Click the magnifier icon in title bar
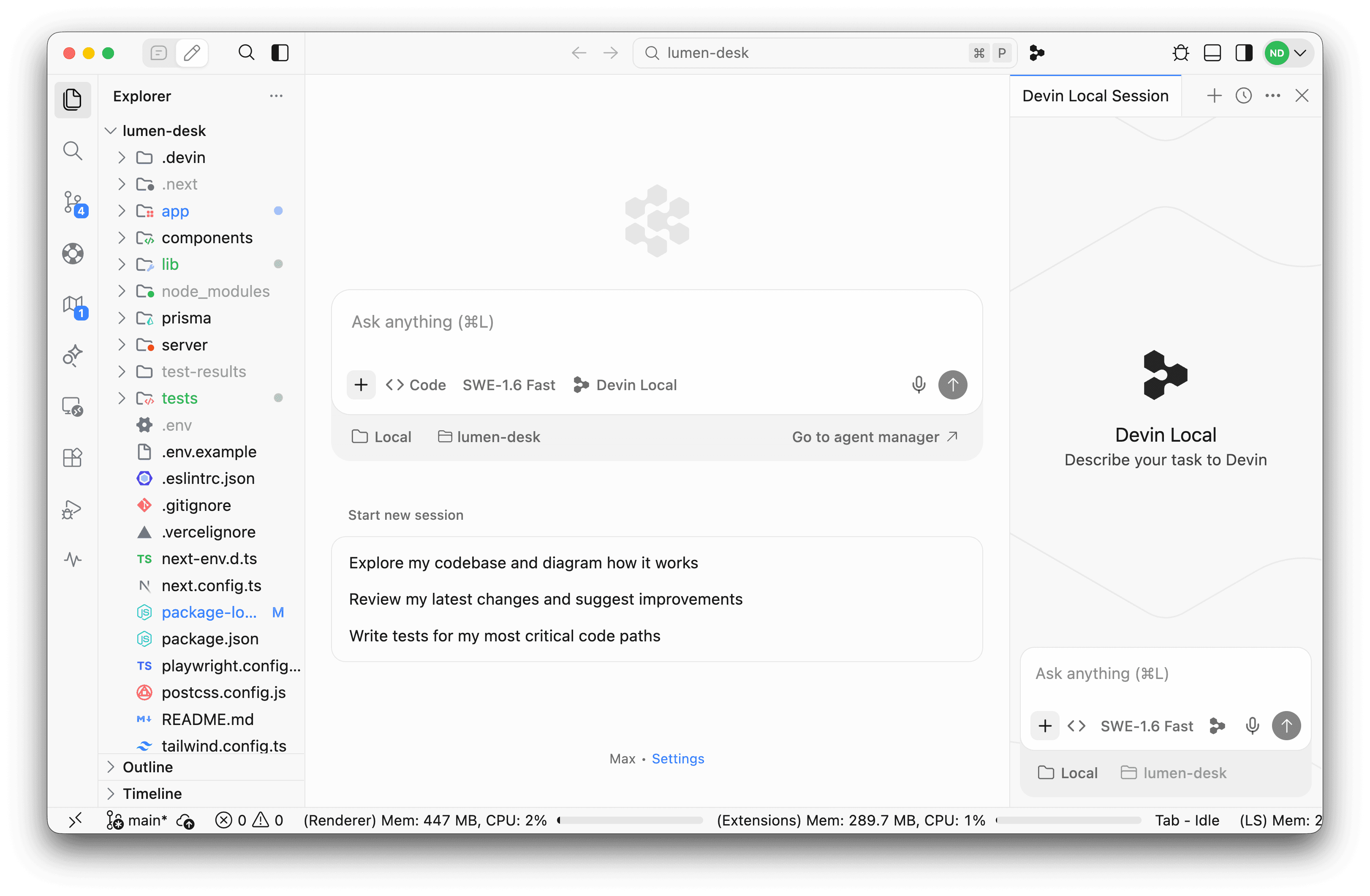 click(x=246, y=53)
